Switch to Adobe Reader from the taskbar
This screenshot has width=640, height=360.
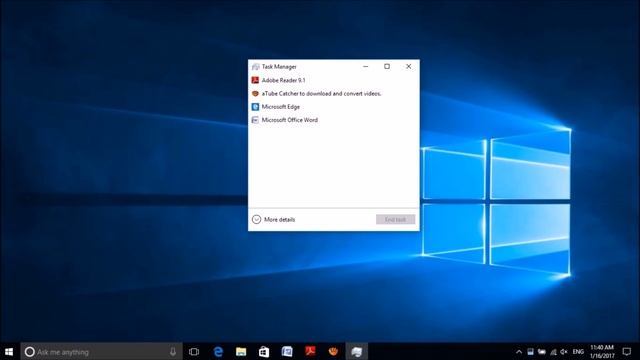310,351
